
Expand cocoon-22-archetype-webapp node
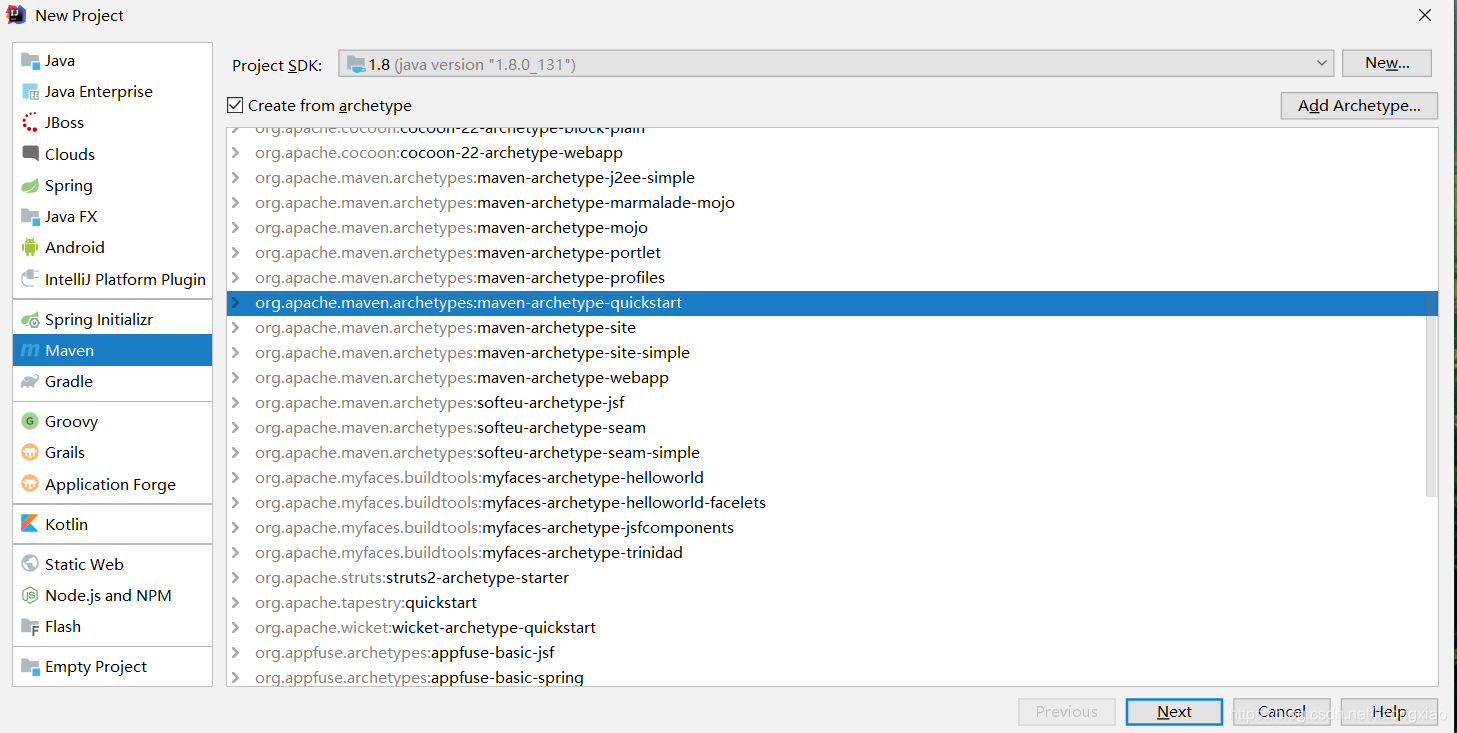236,152
